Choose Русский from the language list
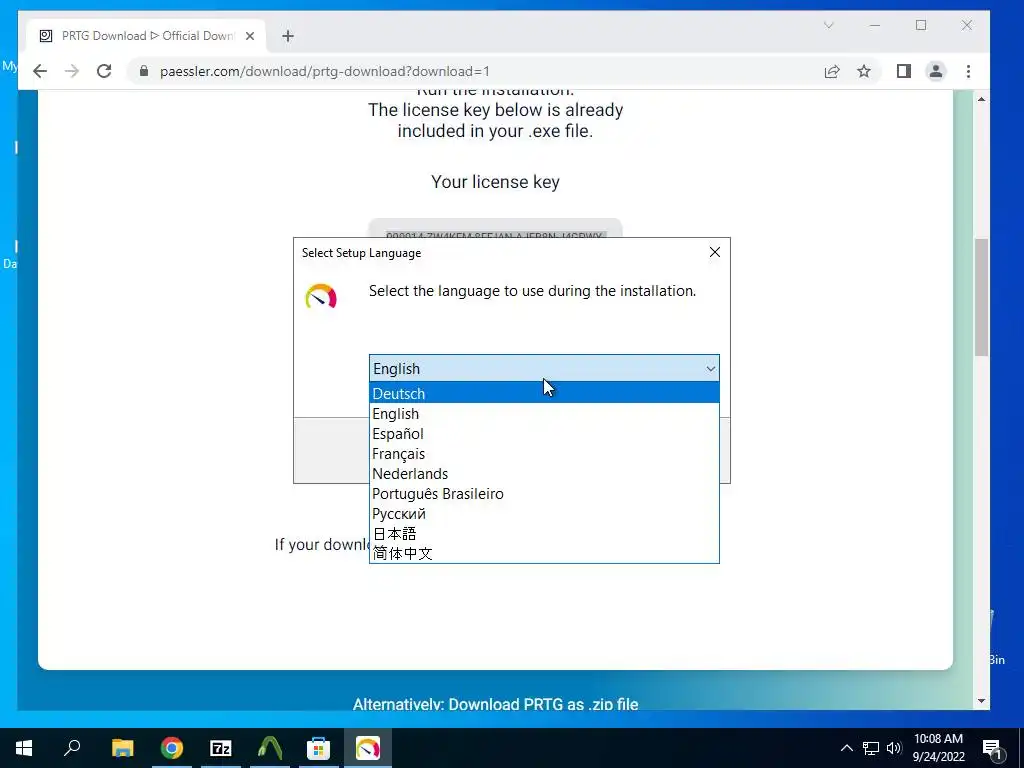1024x768 pixels. (x=544, y=514)
